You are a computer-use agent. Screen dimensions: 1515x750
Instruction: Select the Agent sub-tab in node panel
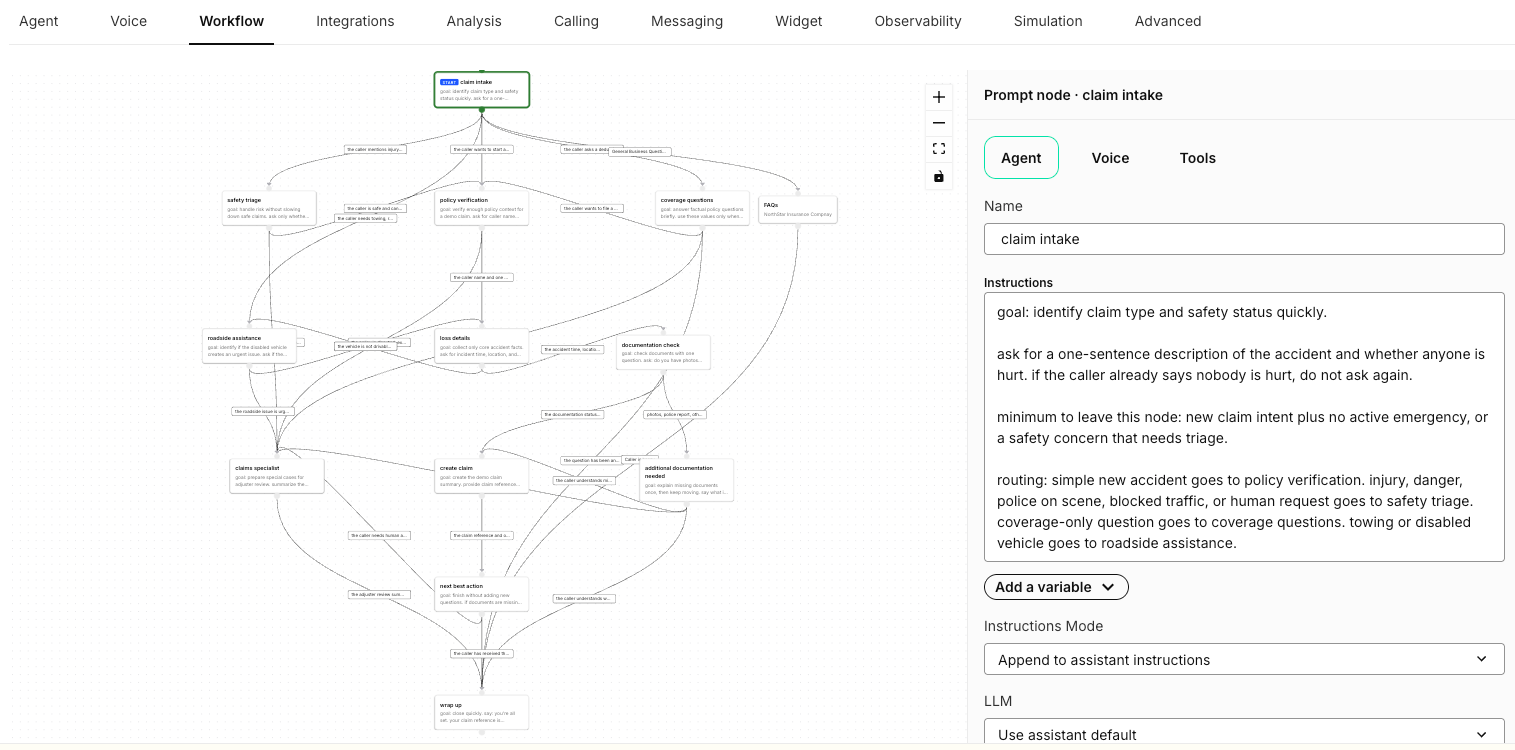(1021, 158)
